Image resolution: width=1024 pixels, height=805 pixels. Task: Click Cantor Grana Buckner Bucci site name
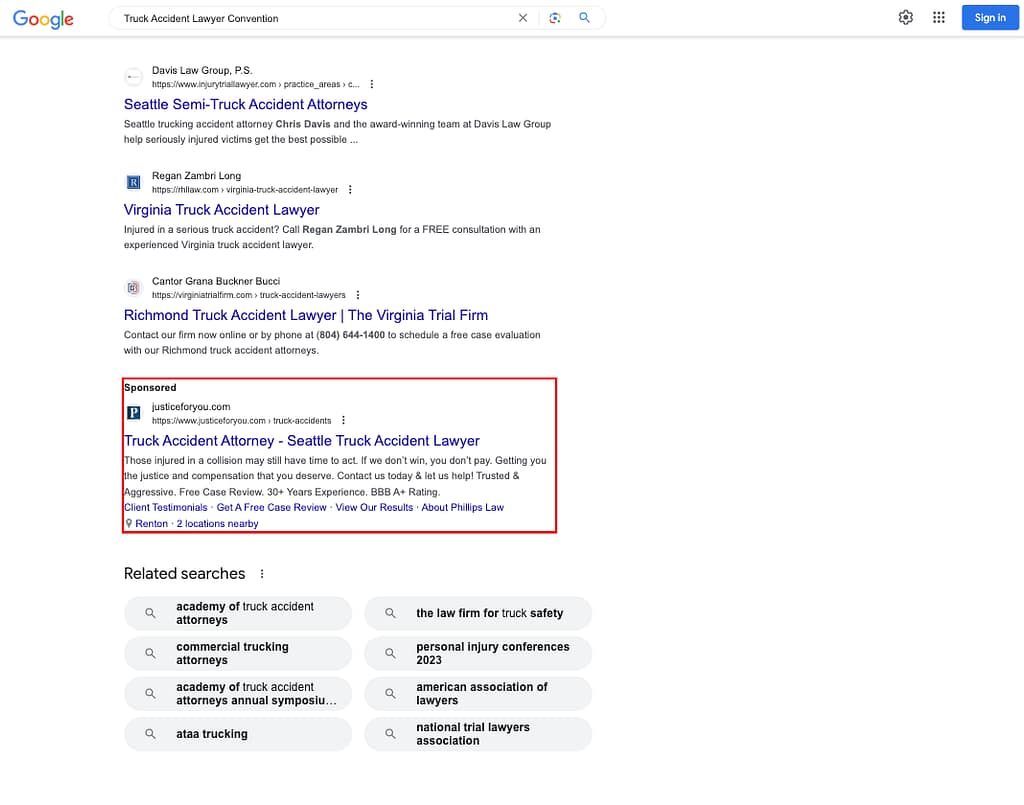pyautogui.click(x=216, y=281)
